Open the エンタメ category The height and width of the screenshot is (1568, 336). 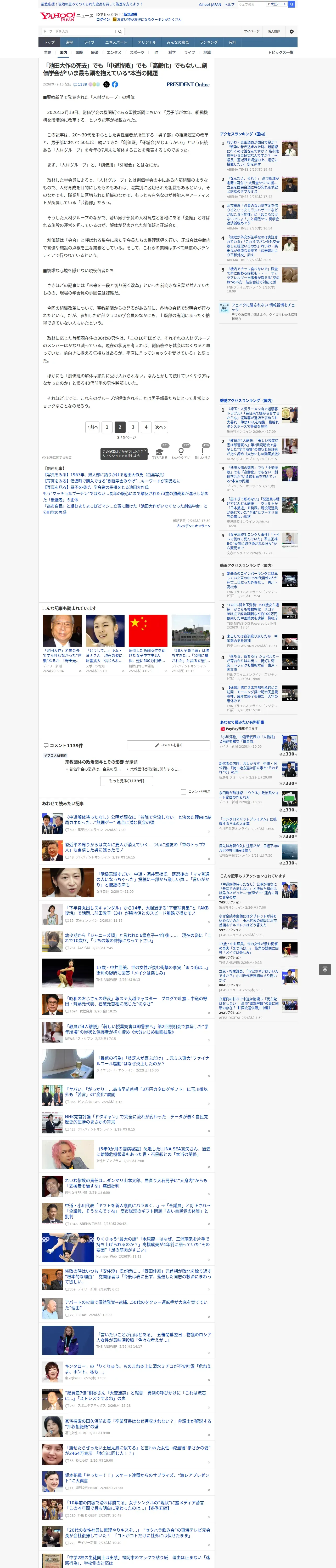click(114, 52)
